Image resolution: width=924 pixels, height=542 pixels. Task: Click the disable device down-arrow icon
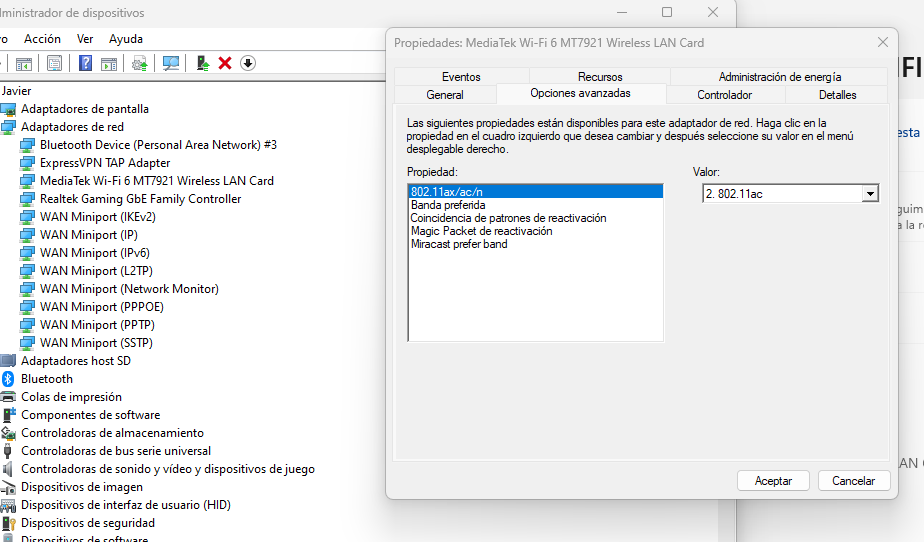[247, 63]
